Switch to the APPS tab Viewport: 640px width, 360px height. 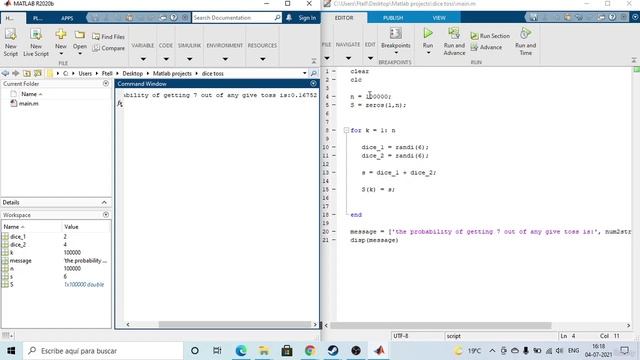pyautogui.click(x=67, y=18)
